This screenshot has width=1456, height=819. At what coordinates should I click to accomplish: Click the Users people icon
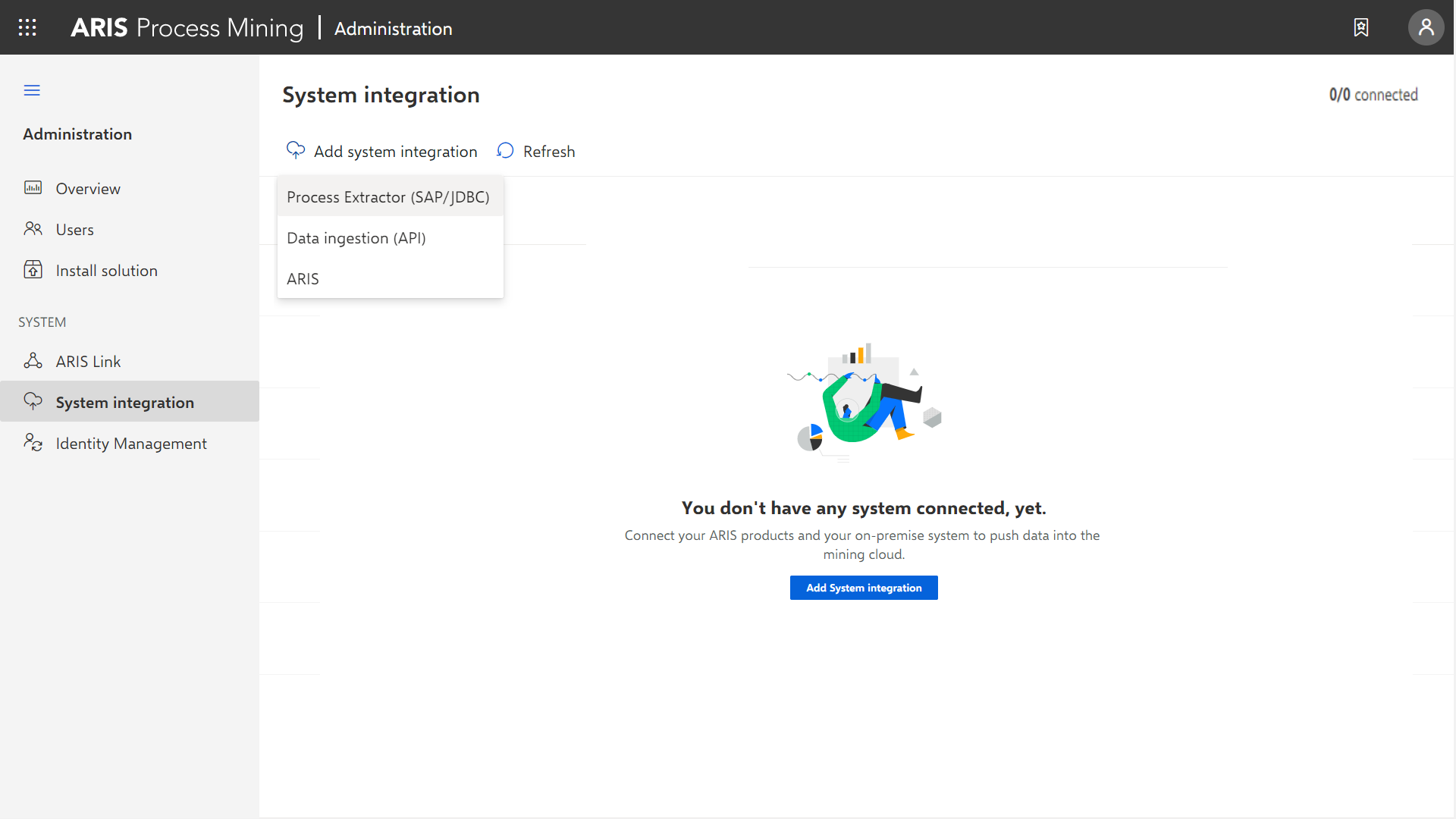pyautogui.click(x=33, y=228)
